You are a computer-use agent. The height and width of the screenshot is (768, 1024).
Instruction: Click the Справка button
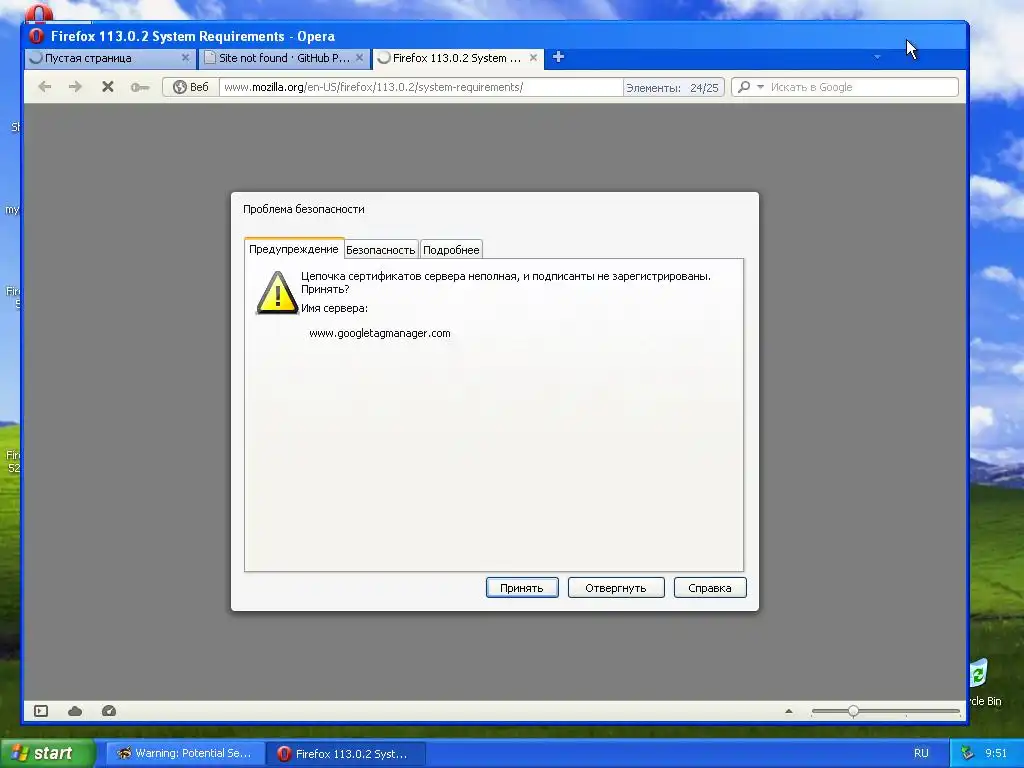tap(710, 588)
